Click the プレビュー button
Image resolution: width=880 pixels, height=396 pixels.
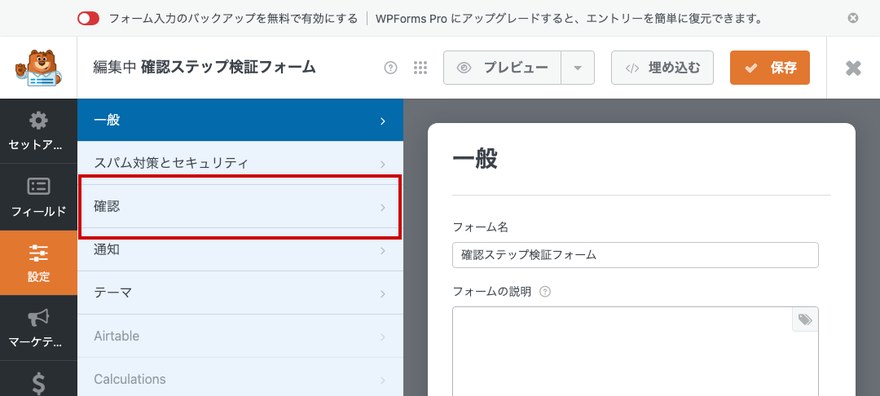click(502, 68)
